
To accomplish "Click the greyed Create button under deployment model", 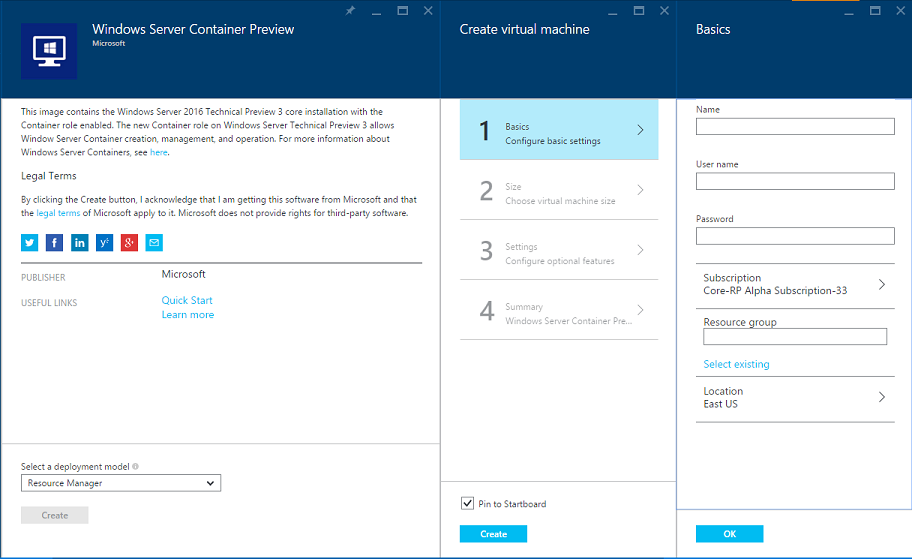I will (x=55, y=515).
